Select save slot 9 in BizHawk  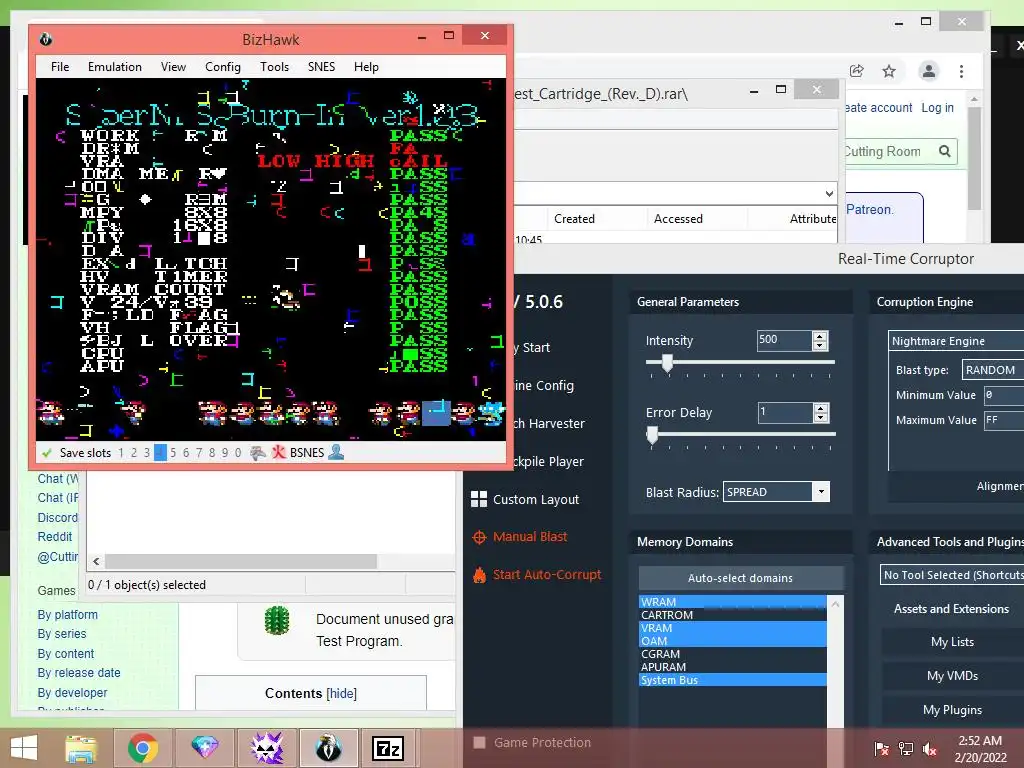(x=225, y=453)
